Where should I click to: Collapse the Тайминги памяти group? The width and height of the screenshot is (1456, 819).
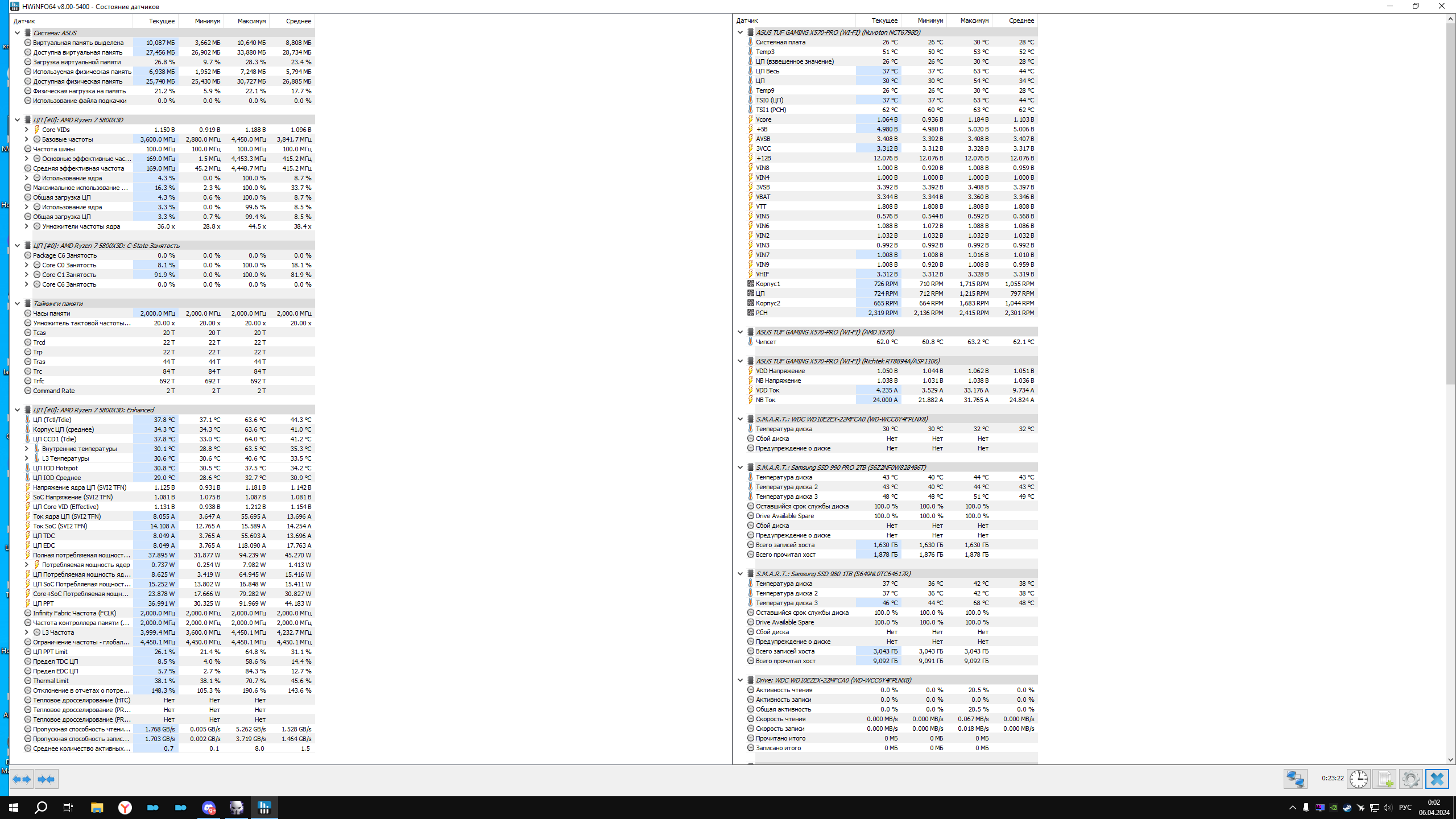tap(17, 304)
